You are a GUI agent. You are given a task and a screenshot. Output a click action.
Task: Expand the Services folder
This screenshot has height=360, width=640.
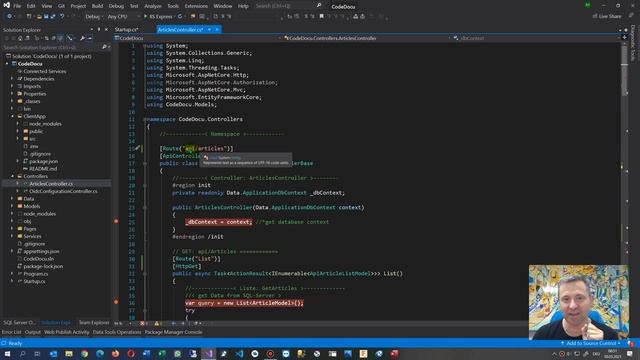coord(12,236)
